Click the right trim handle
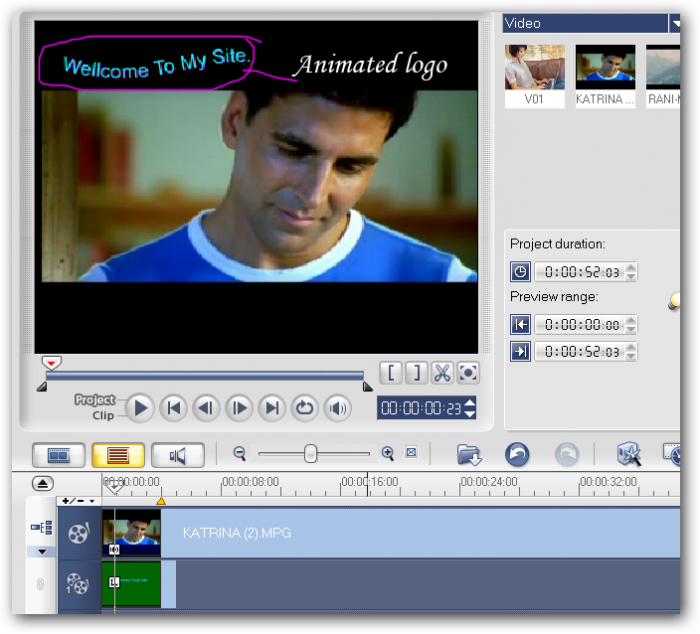Image resolution: width=700 pixels, height=634 pixels. click(x=367, y=387)
